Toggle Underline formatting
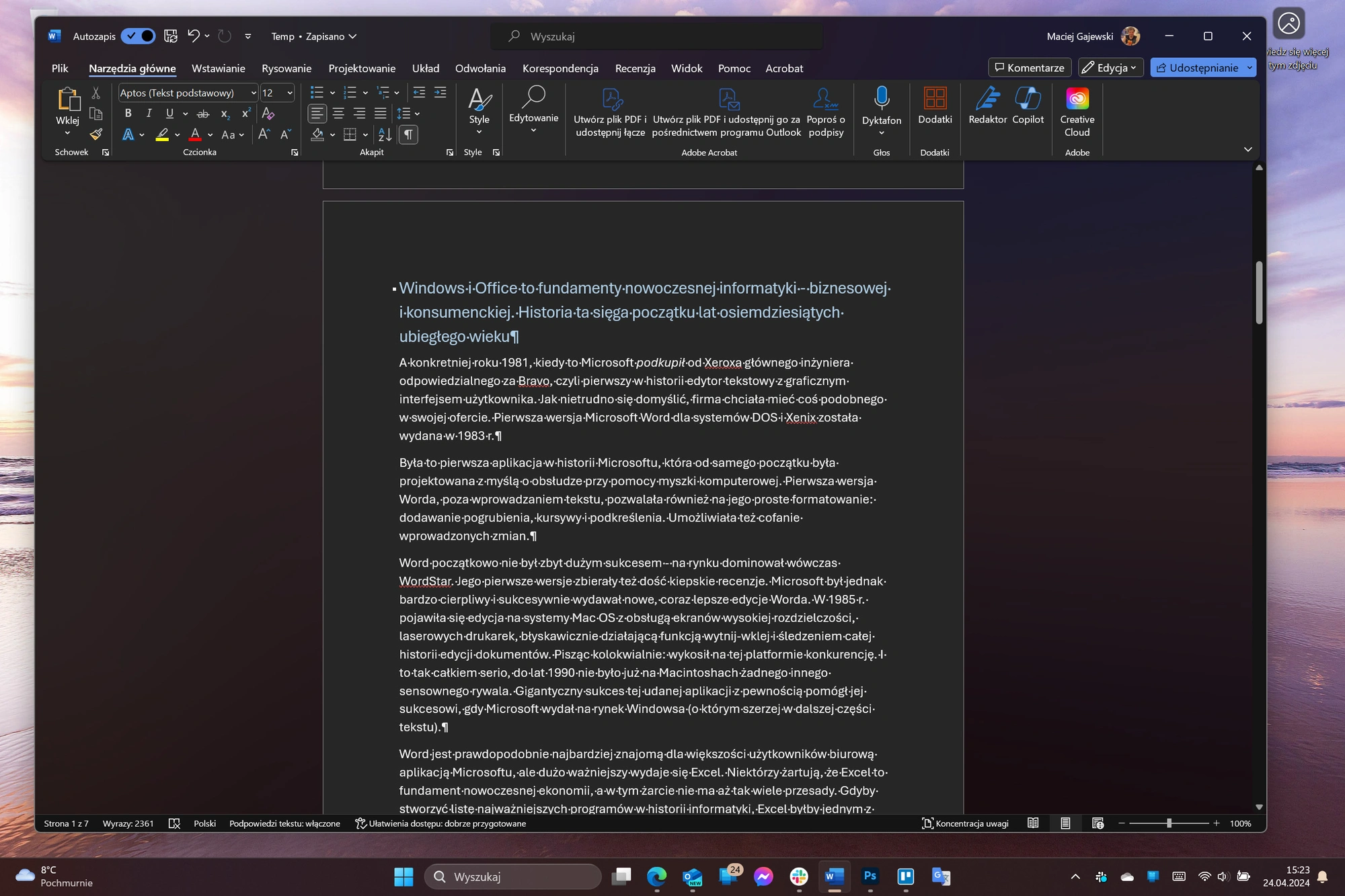 169,114
